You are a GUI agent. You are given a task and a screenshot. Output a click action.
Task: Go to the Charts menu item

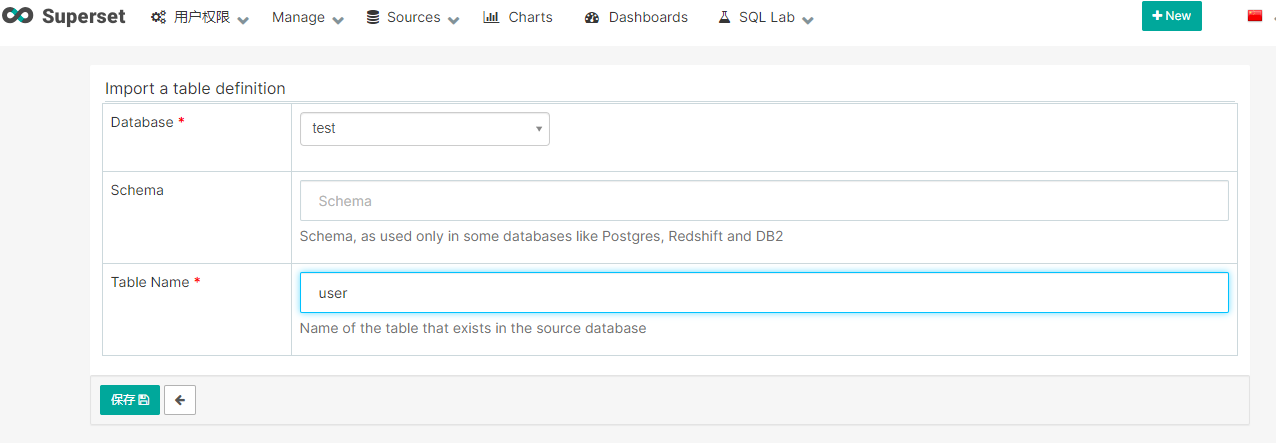[x=529, y=17]
